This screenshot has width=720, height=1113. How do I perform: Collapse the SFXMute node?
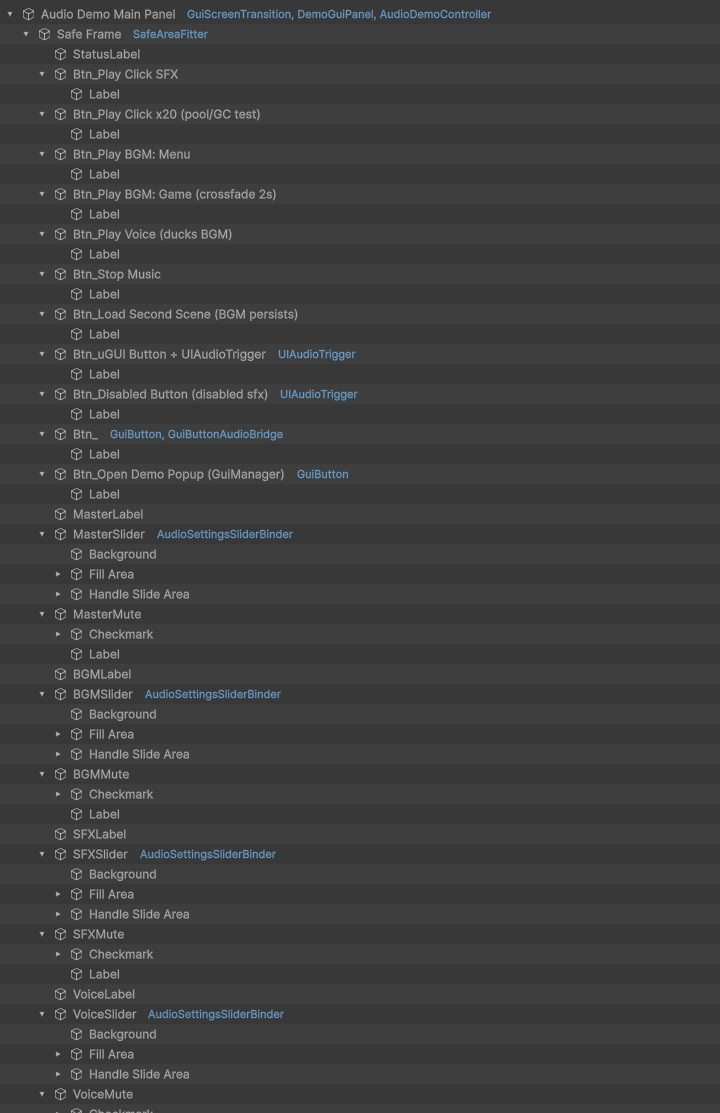pos(42,934)
